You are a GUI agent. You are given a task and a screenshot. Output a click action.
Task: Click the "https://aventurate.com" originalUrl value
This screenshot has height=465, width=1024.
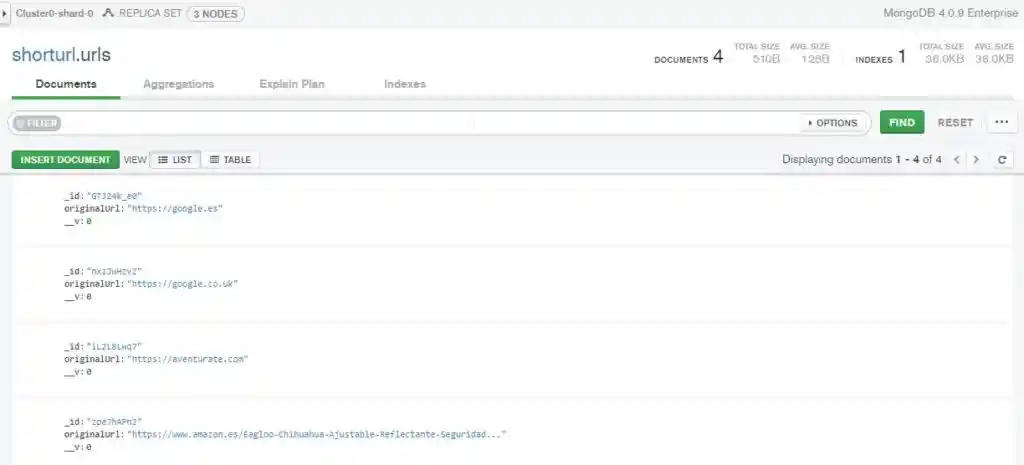click(x=188, y=359)
